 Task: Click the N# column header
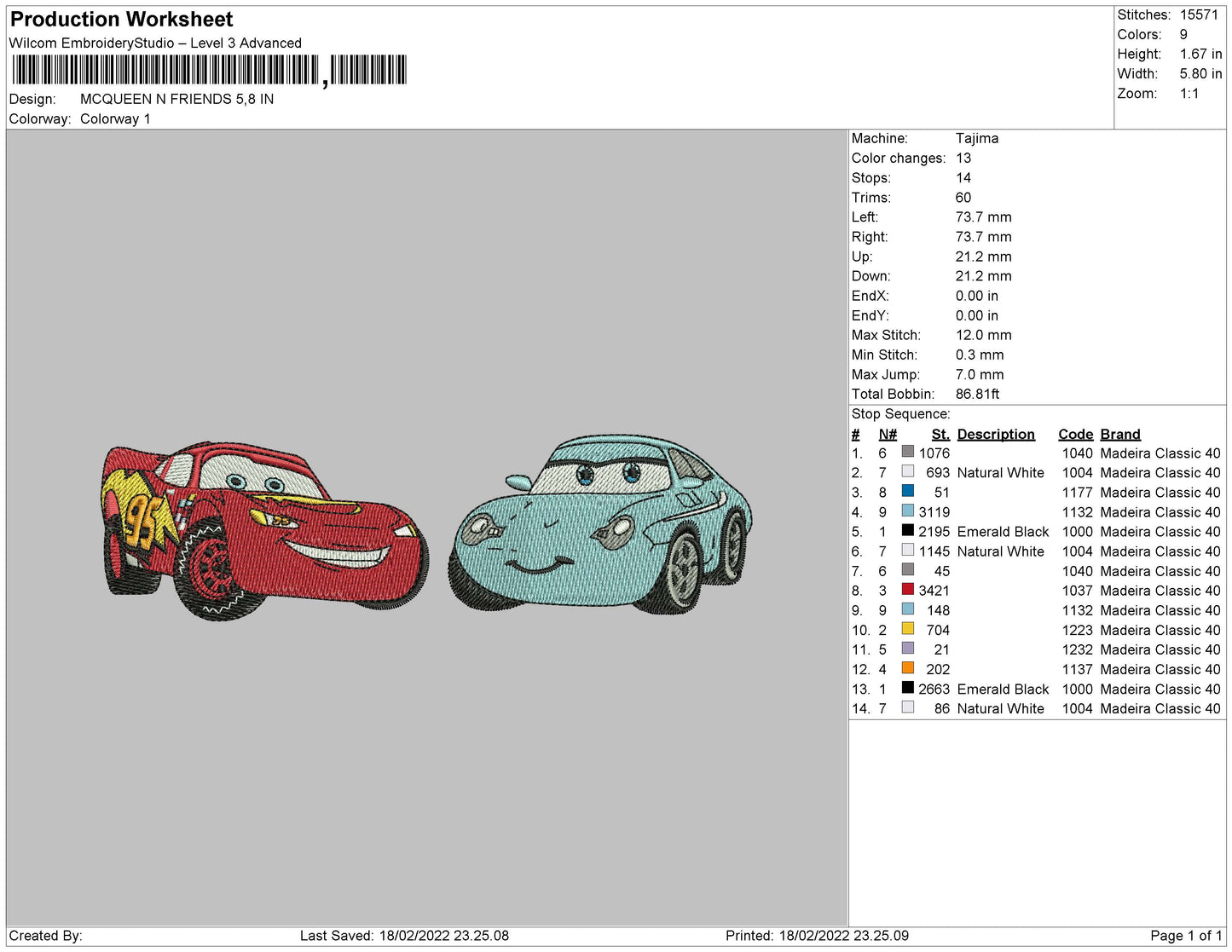(x=888, y=434)
